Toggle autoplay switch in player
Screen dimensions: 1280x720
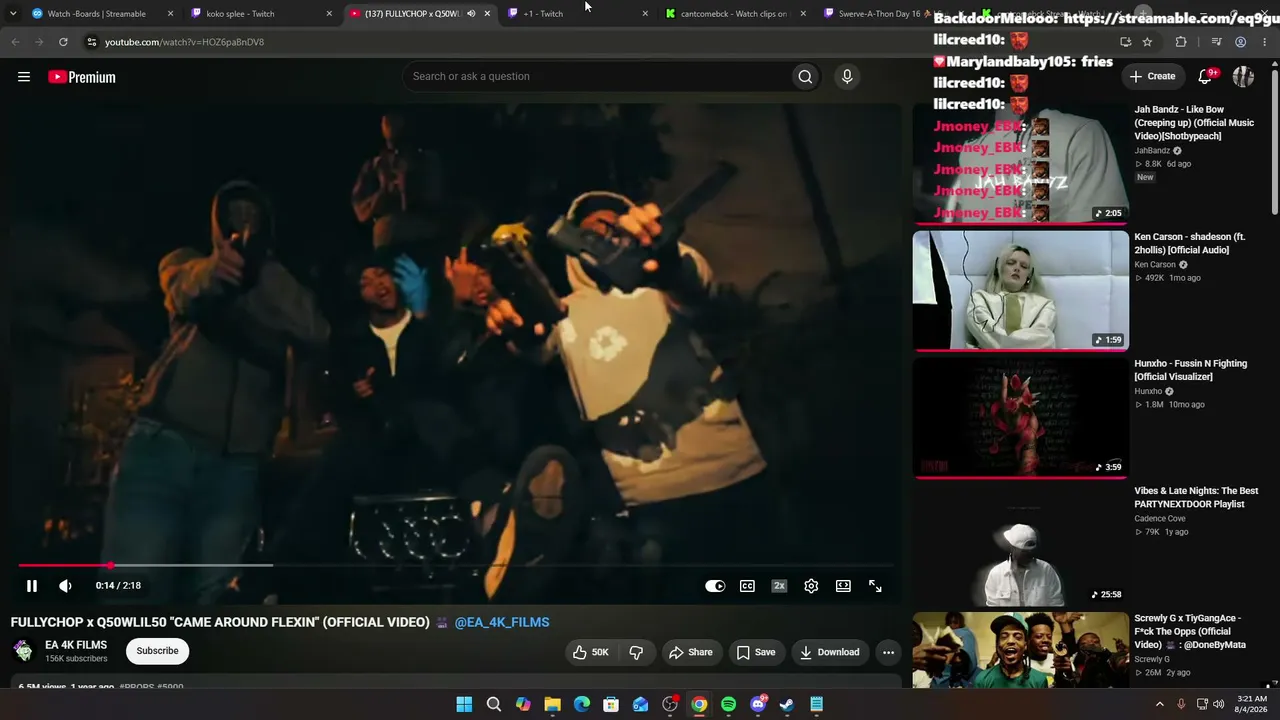715,586
